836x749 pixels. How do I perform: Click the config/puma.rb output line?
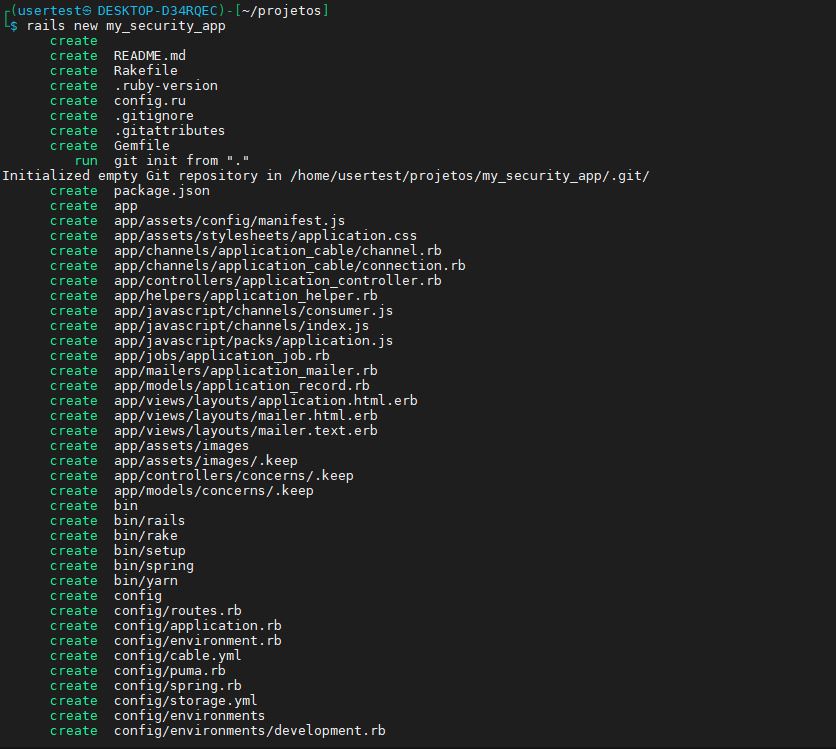(169, 671)
